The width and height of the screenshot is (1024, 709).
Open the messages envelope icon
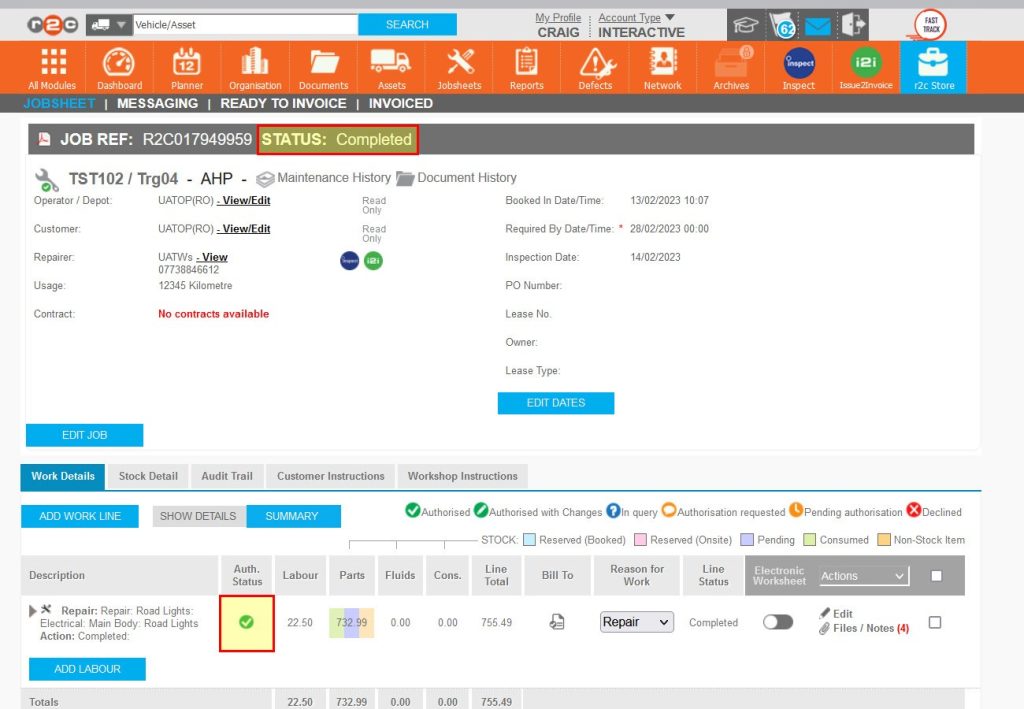coord(818,24)
